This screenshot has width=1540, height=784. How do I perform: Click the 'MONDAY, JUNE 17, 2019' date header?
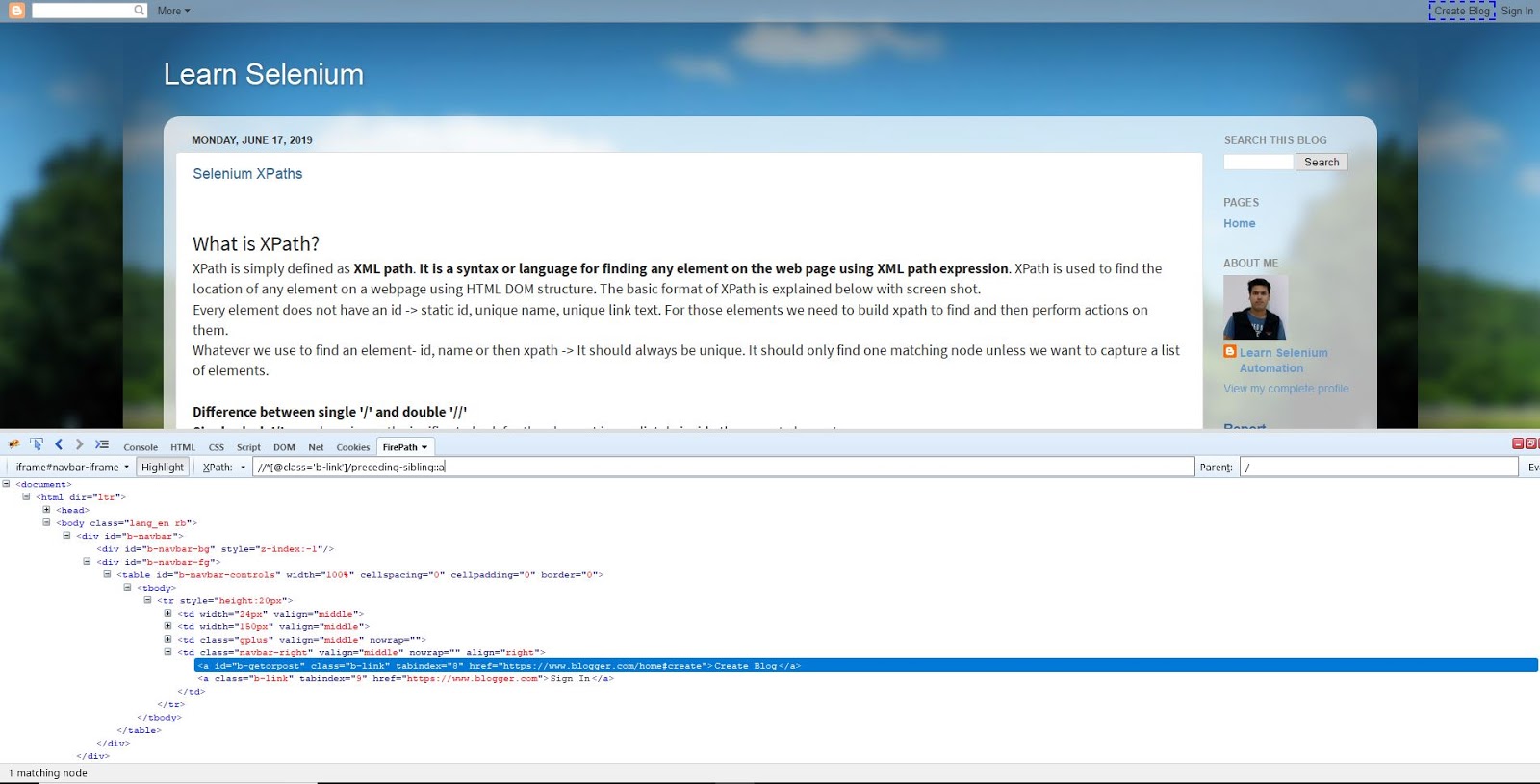252,140
